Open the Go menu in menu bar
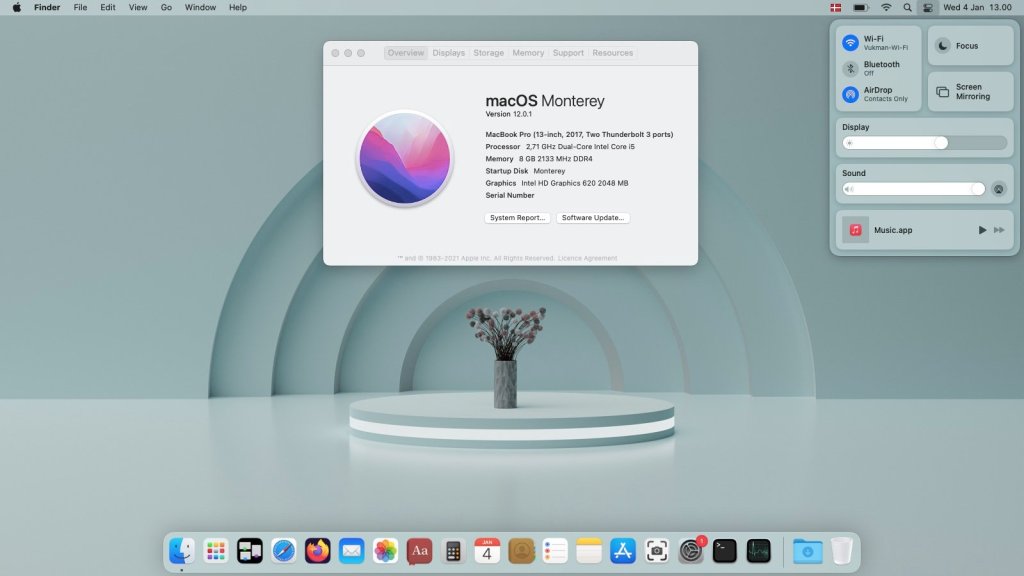The width and height of the screenshot is (1024, 576). 166,7
